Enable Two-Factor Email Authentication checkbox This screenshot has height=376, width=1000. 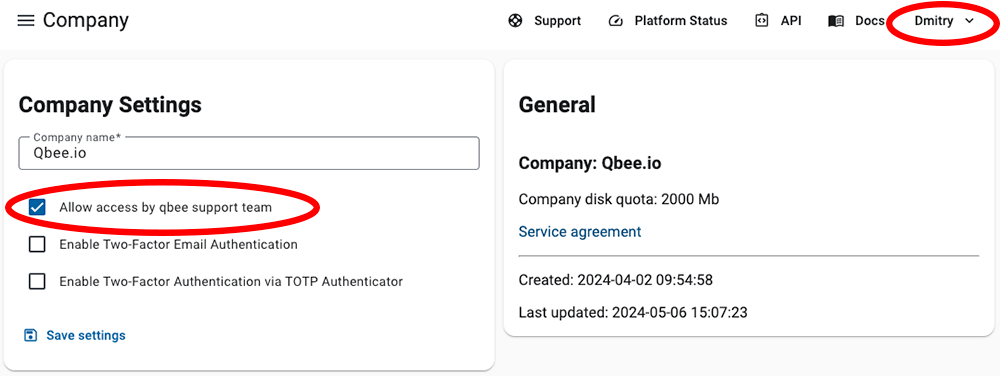(37, 244)
